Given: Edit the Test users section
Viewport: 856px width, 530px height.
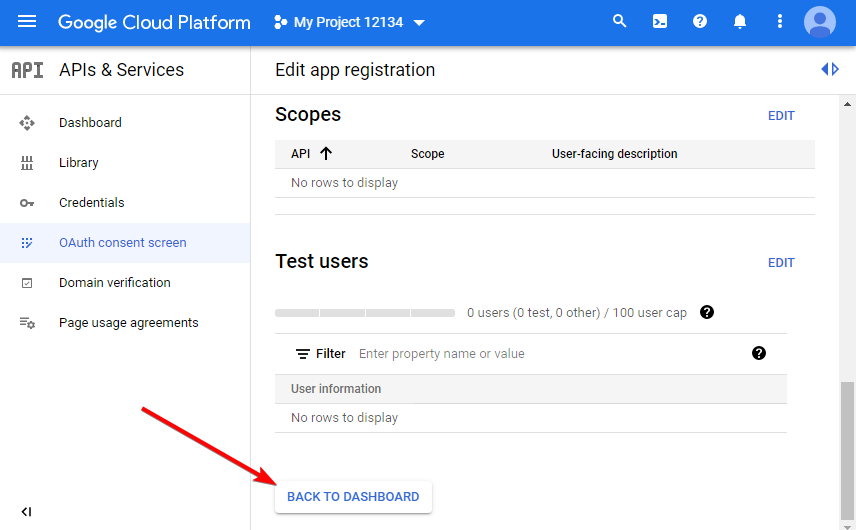Looking at the screenshot, I should (781, 263).
